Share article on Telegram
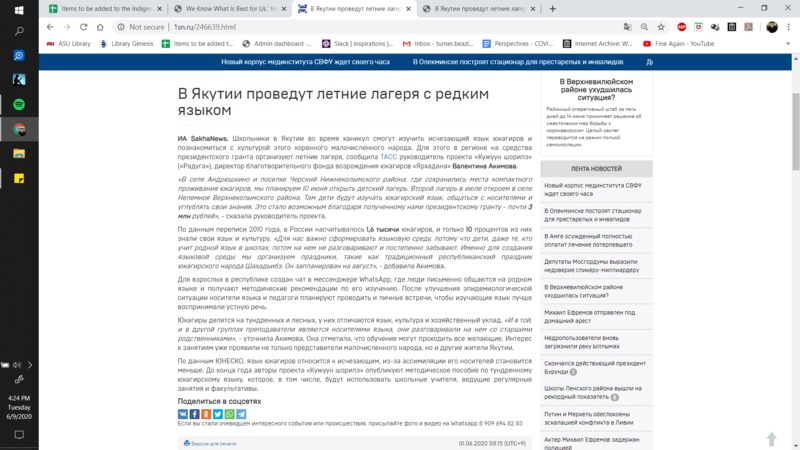The image size is (800, 450). tap(241, 414)
